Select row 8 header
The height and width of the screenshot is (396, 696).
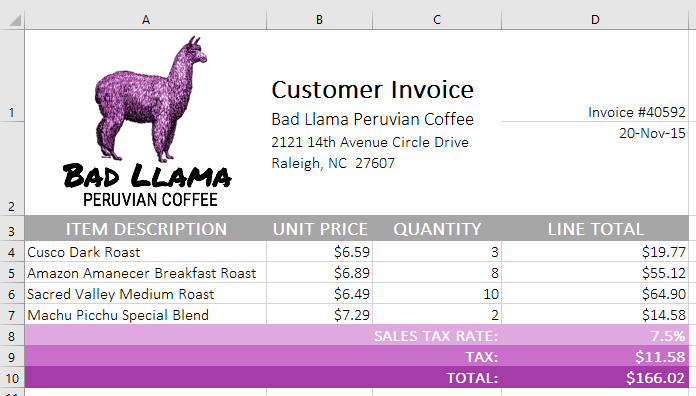pos(12,336)
